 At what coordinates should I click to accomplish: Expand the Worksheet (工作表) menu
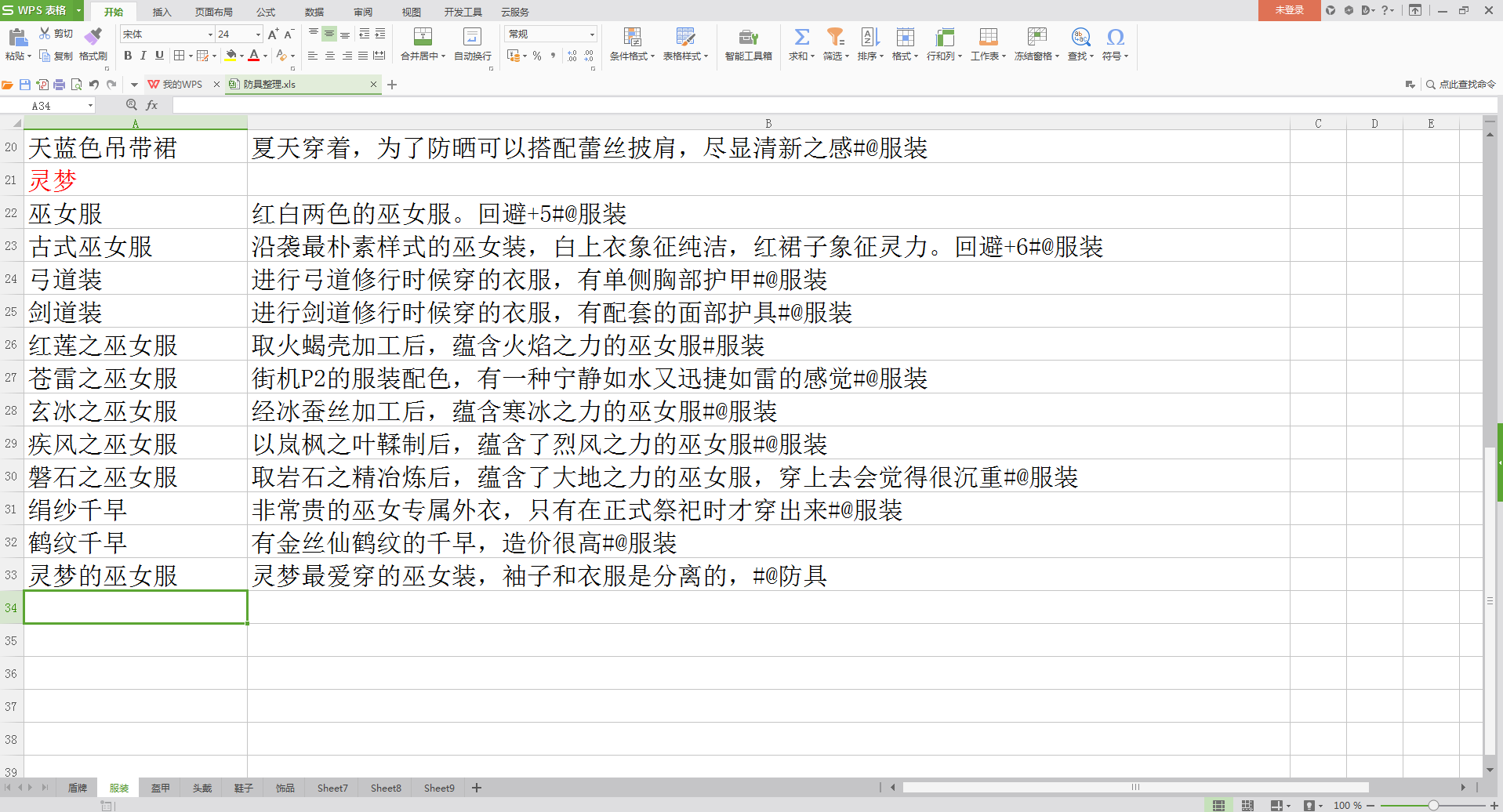(988, 56)
